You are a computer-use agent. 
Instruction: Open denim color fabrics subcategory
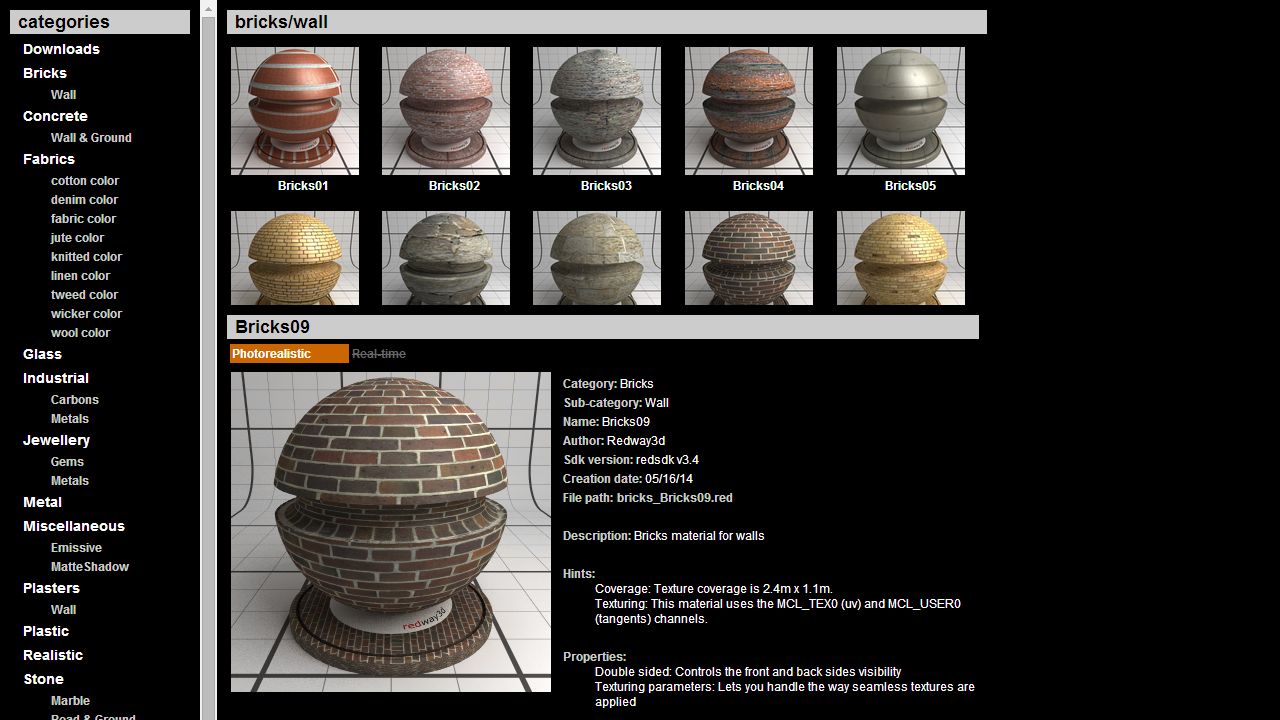pos(84,200)
